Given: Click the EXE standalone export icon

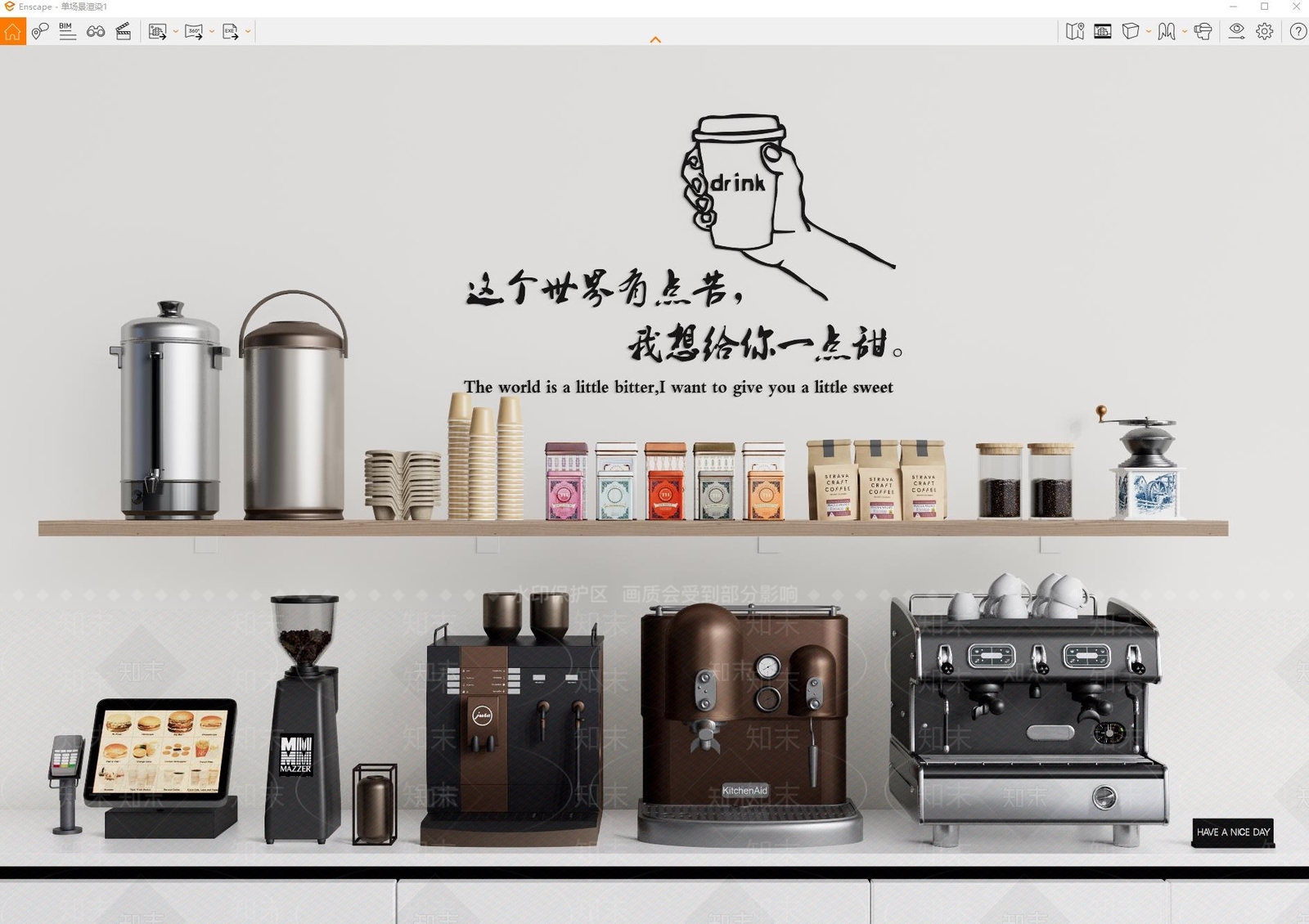Looking at the screenshot, I should tap(231, 32).
